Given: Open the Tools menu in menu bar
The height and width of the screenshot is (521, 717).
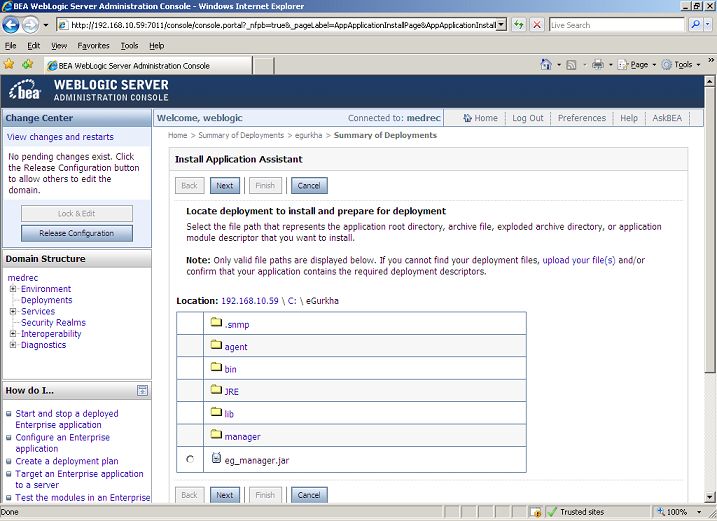Looking at the screenshot, I should tap(129, 46).
